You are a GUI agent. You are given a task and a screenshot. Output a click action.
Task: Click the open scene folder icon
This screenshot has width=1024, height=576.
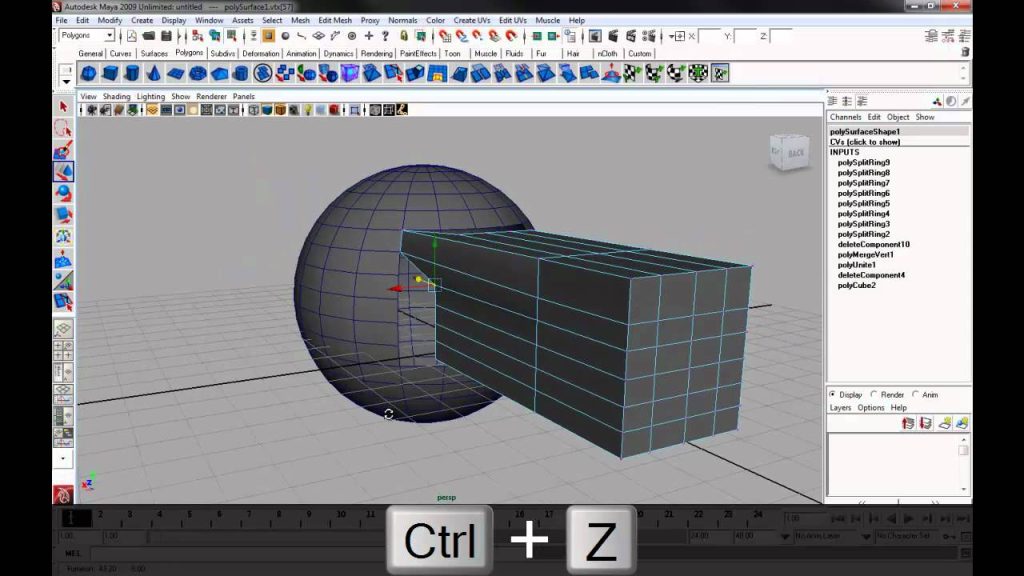coord(149,37)
